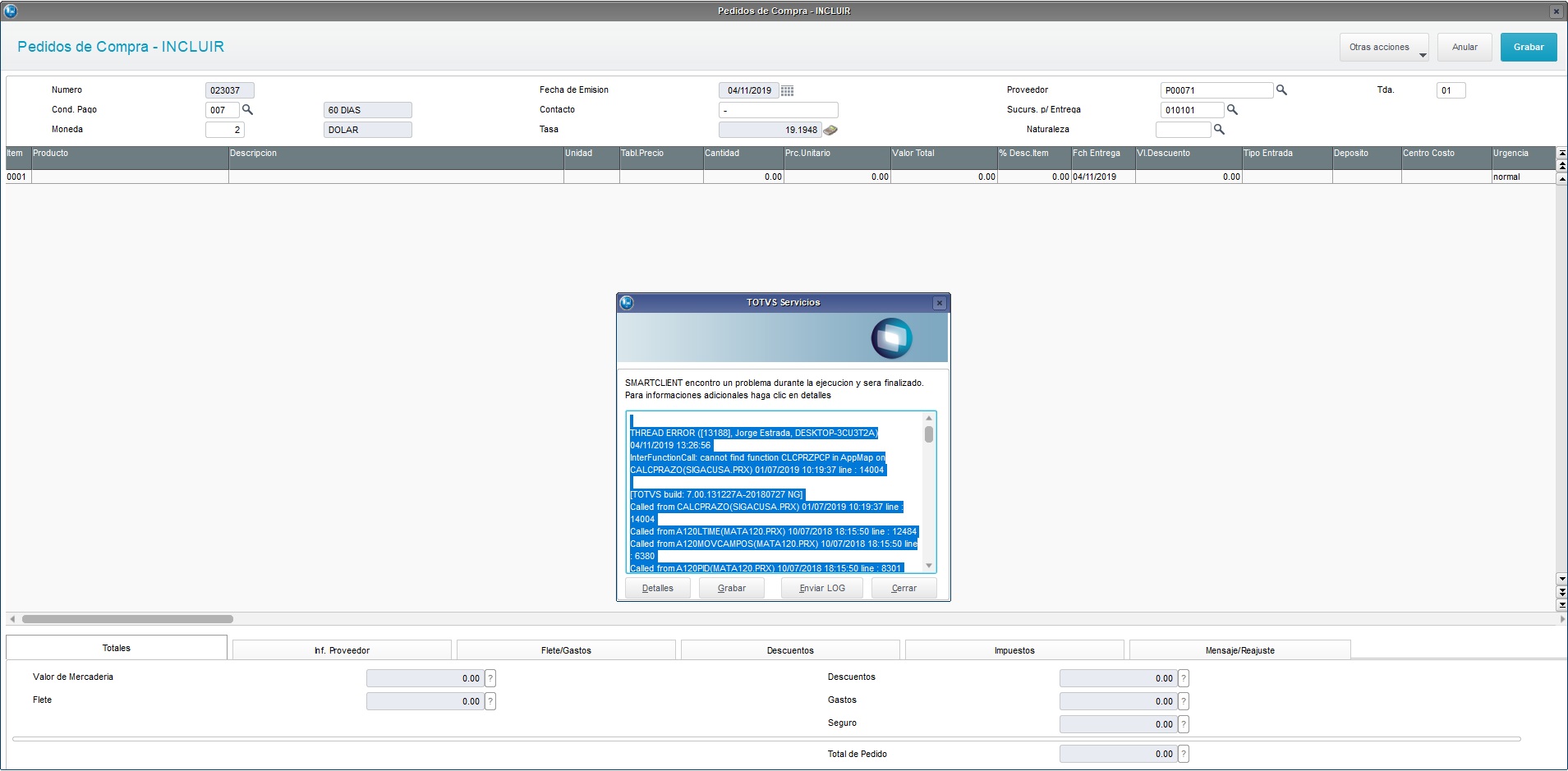Open the Flete/Gastos tab

(567, 650)
